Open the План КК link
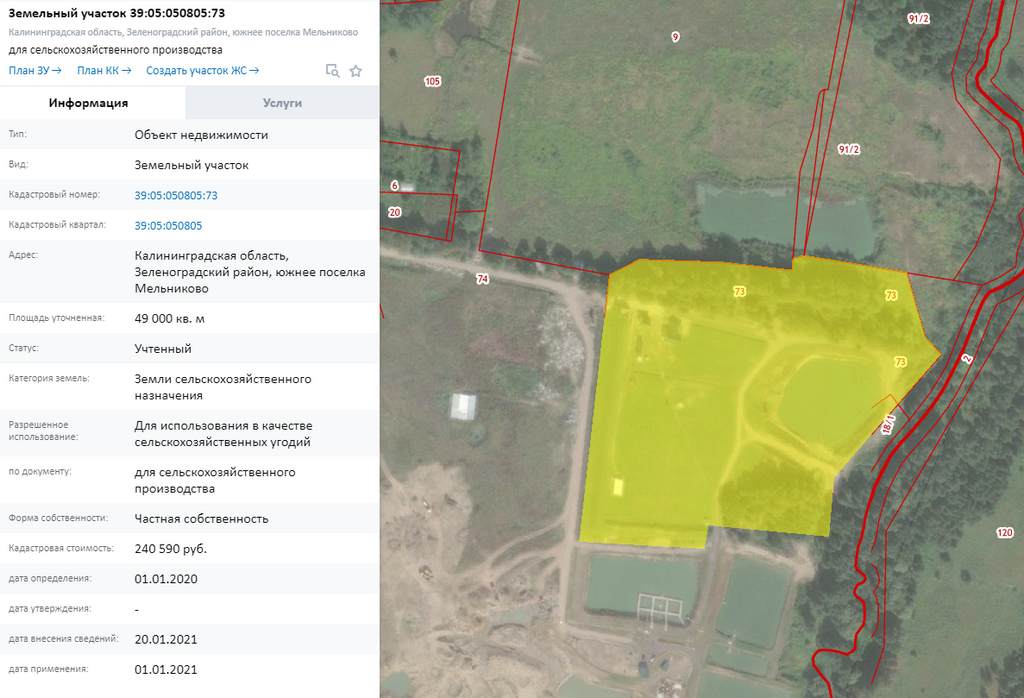Image resolution: width=1024 pixels, height=698 pixels. 104,70
